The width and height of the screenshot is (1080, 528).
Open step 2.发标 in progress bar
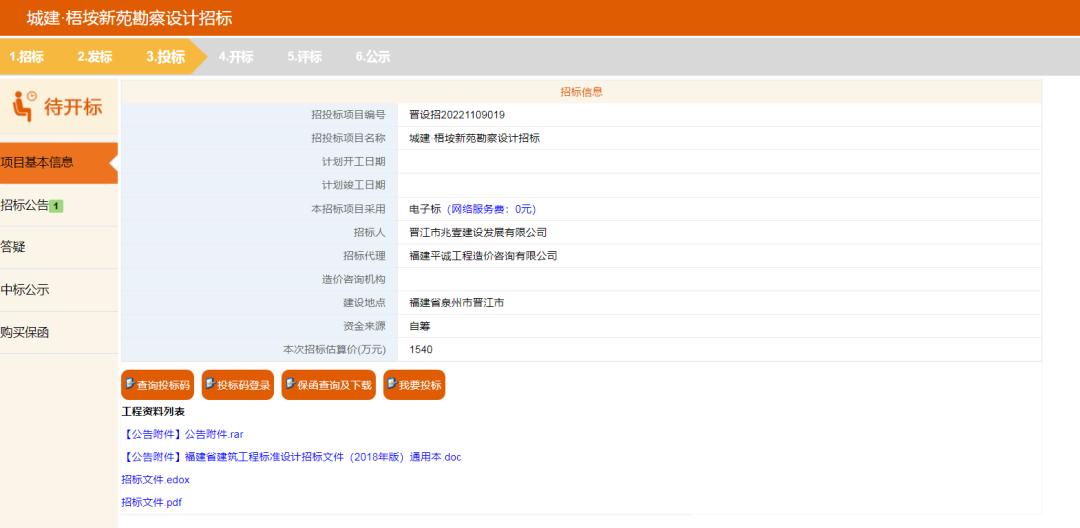95,57
